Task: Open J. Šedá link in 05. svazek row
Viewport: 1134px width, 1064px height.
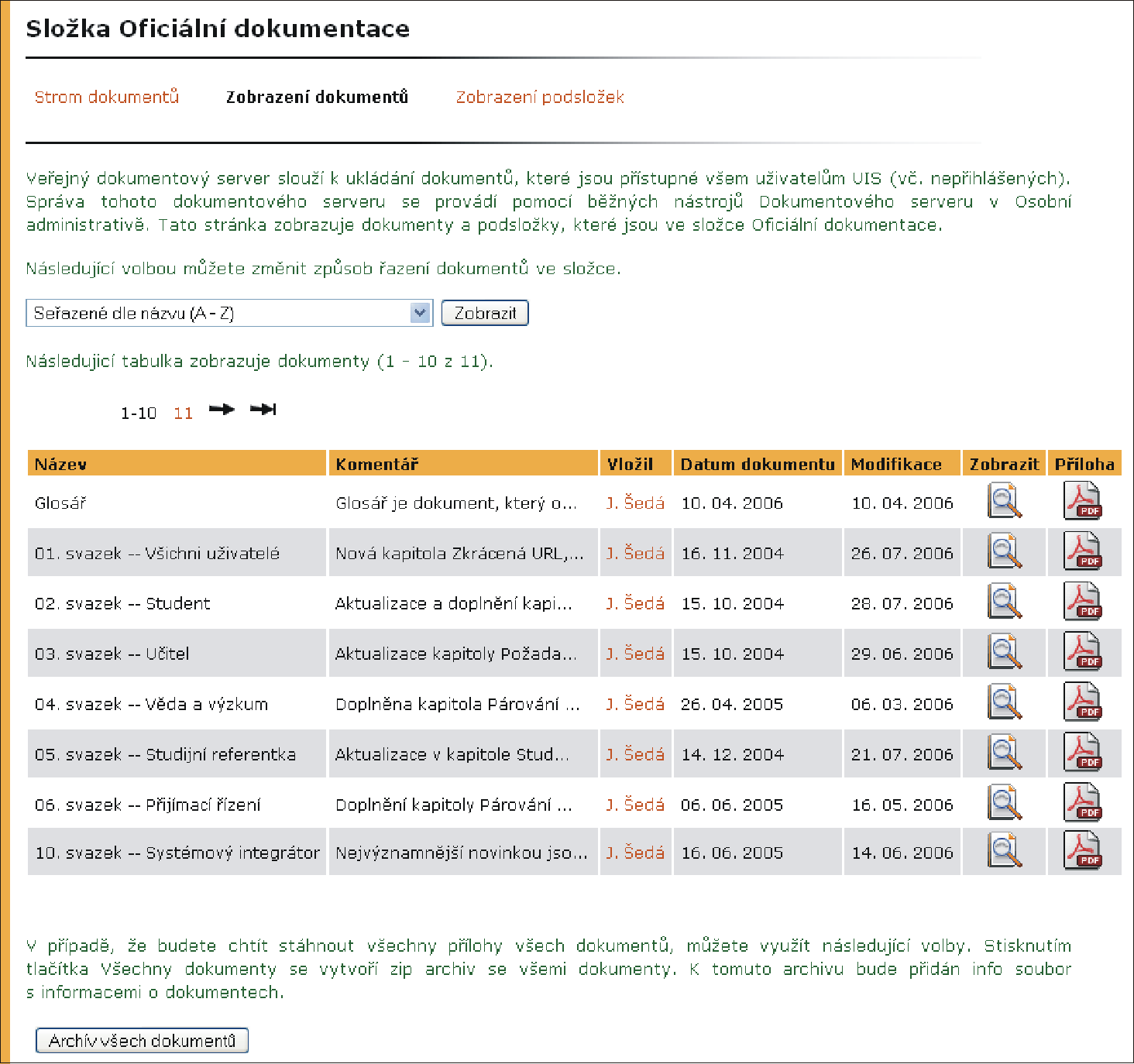Action: point(635,754)
